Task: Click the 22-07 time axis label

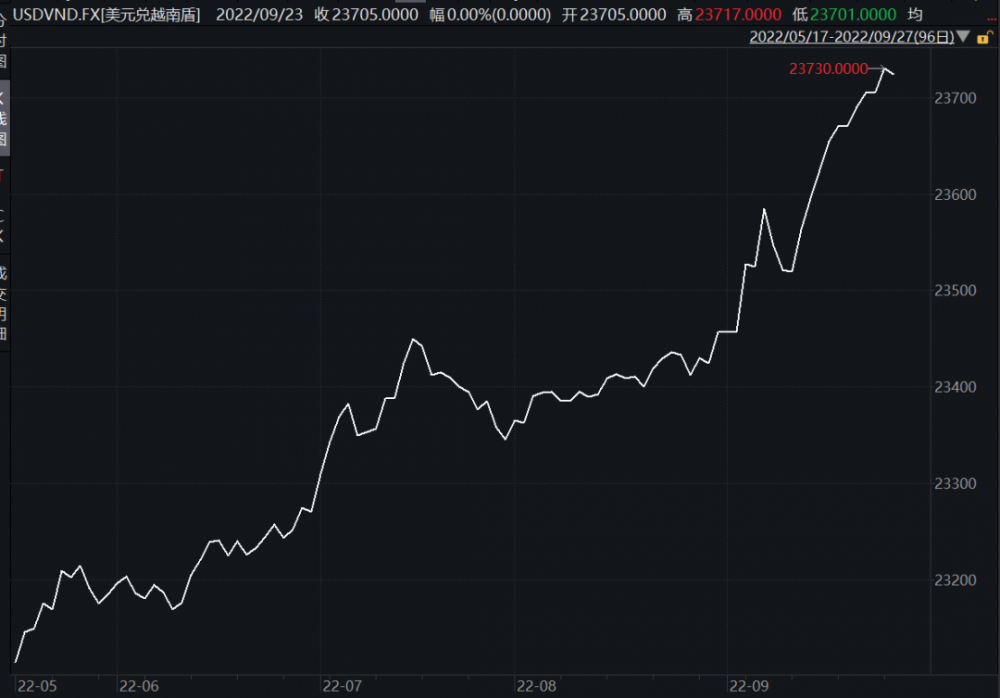Action: 342,687
